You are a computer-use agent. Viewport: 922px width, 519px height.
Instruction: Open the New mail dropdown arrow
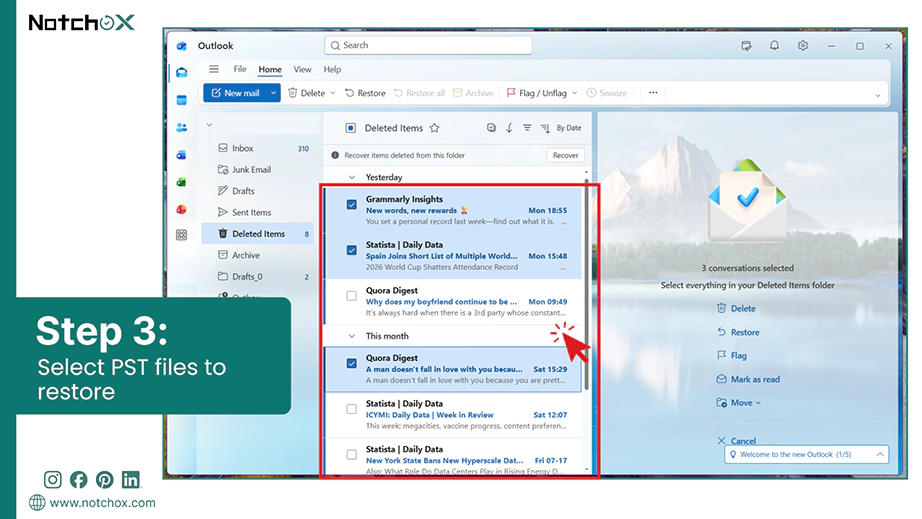pyautogui.click(x=273, y=93)
